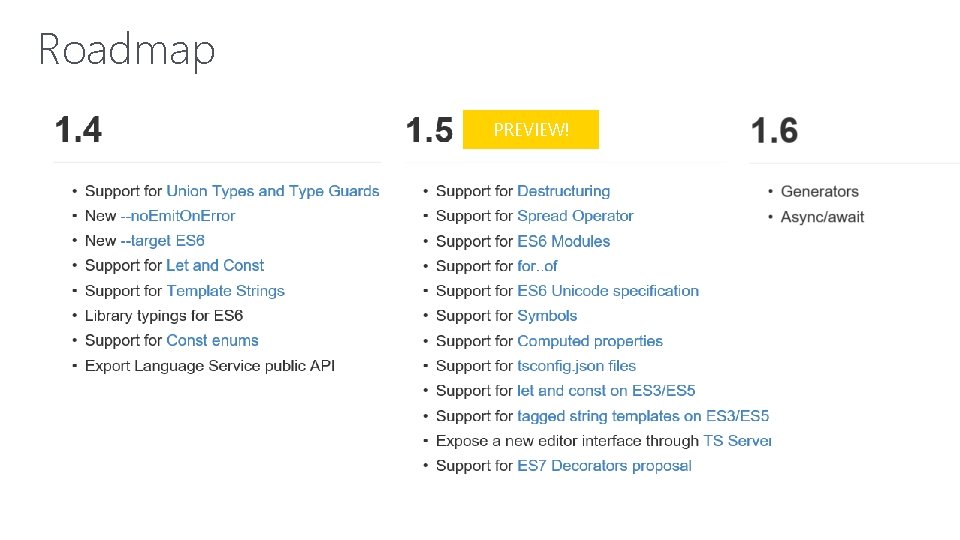The width and height of the screenshot is (960, 540).
Task: Click the ES7 Decorators proposal link
Action: click(x=604, y=466)
